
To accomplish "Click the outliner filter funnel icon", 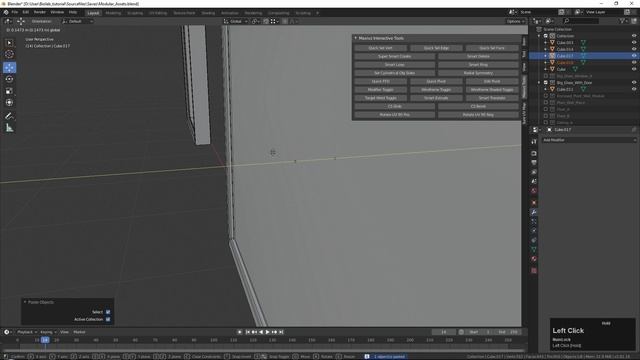I will coord(622,21).
